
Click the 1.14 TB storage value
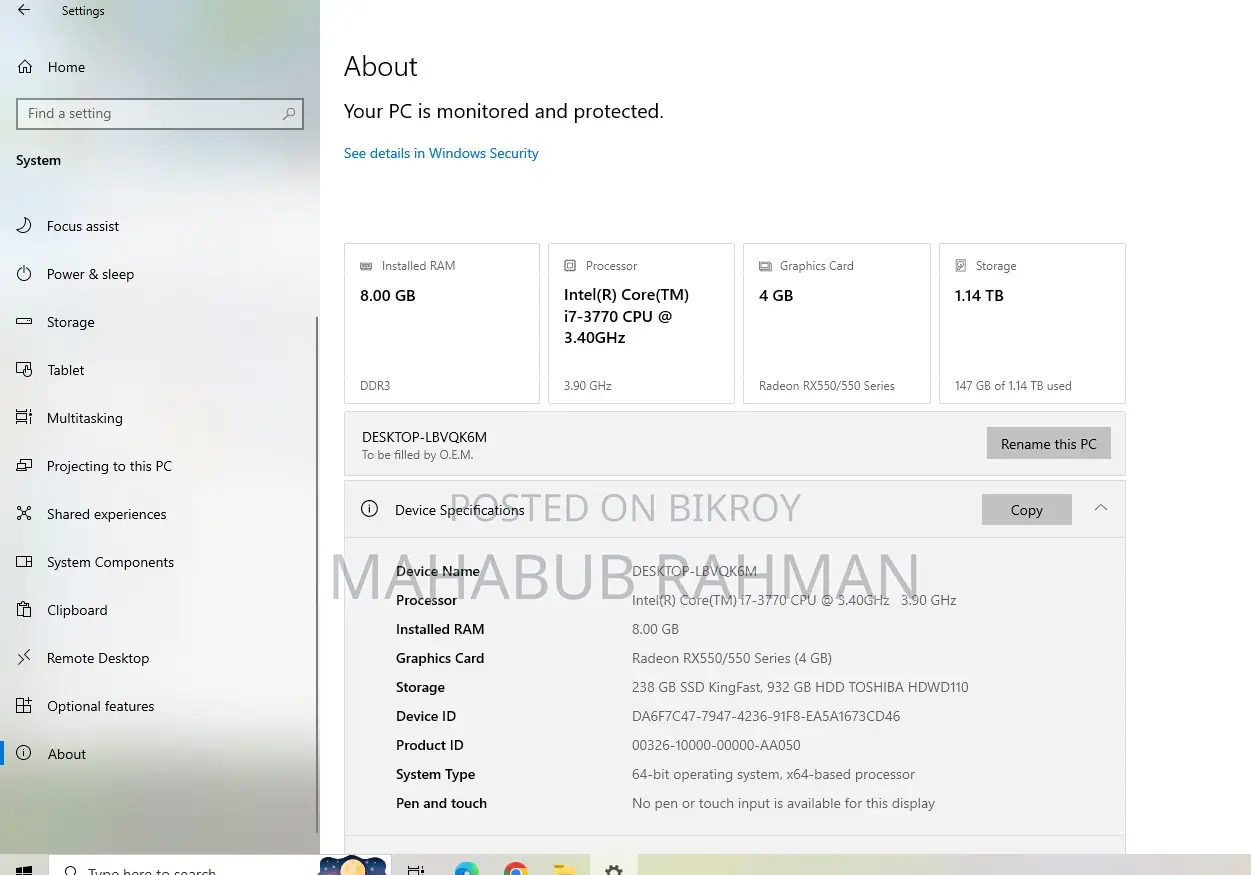tap(979, 296)
